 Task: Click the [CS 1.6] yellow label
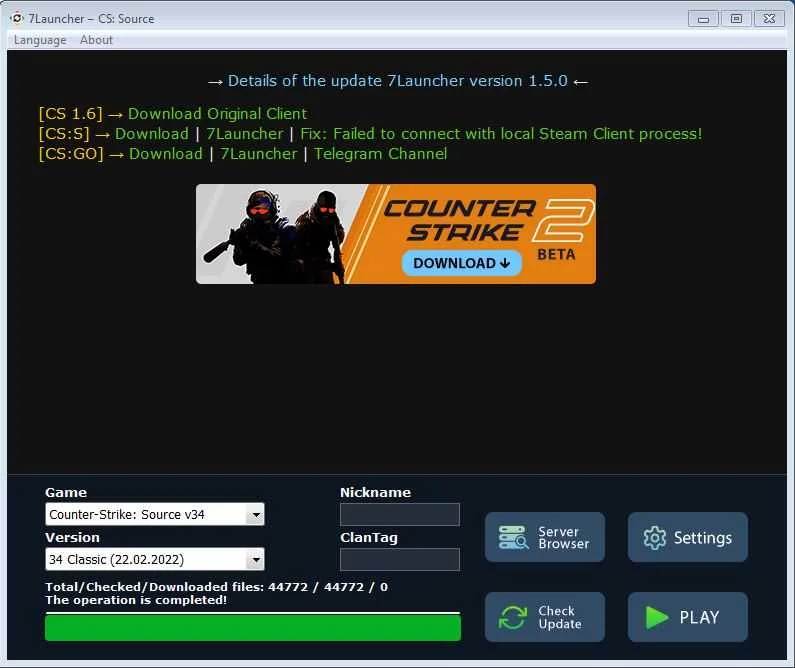[x=70, y=114]
